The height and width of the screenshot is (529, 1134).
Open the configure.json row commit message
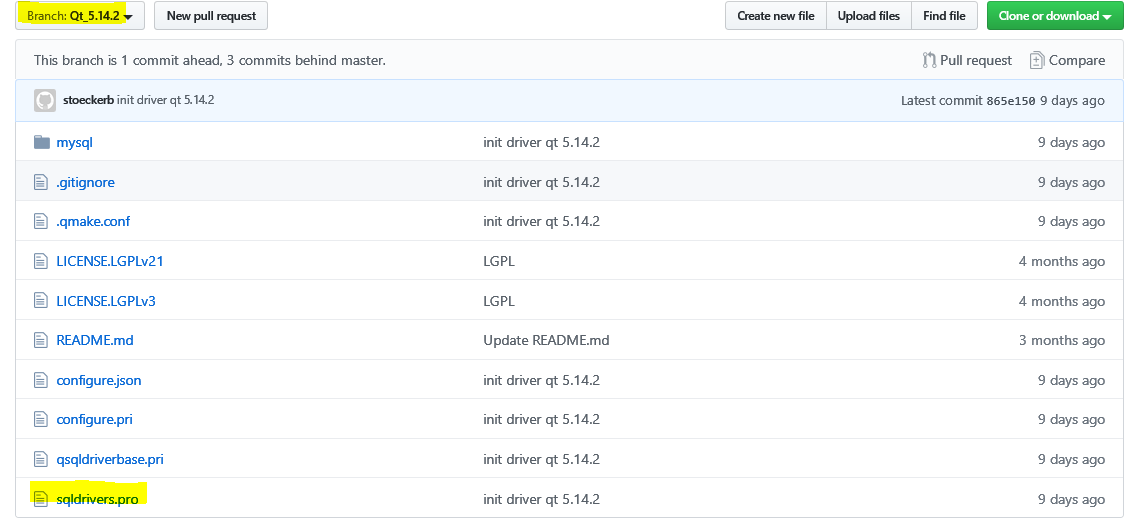pyautogui.click(x=541, y=380)
